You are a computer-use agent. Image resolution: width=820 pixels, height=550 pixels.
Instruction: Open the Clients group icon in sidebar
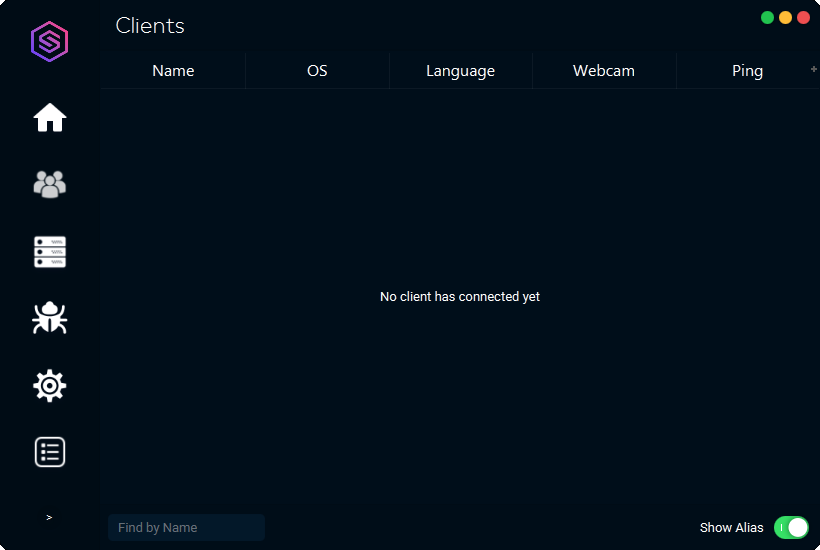coord(50,184)
